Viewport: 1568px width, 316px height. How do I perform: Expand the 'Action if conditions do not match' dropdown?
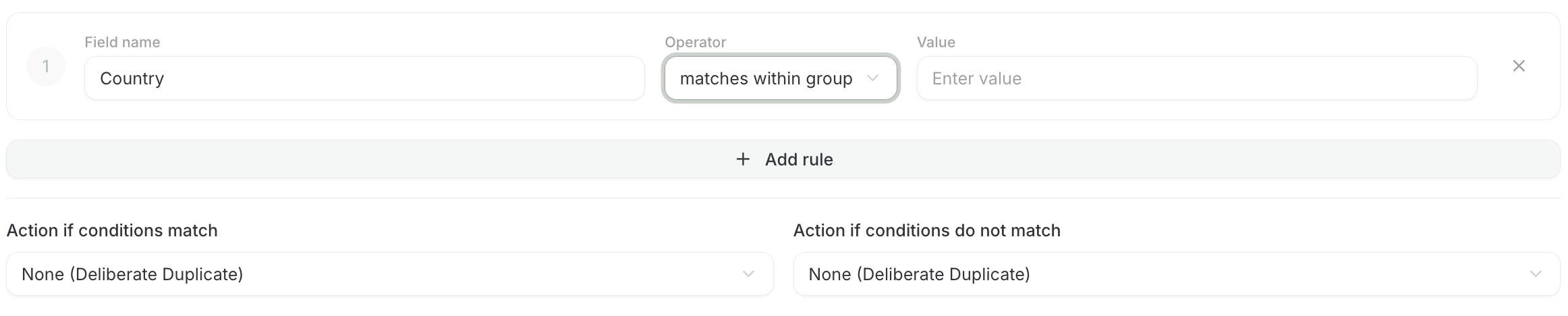[x=1176, y=274]
